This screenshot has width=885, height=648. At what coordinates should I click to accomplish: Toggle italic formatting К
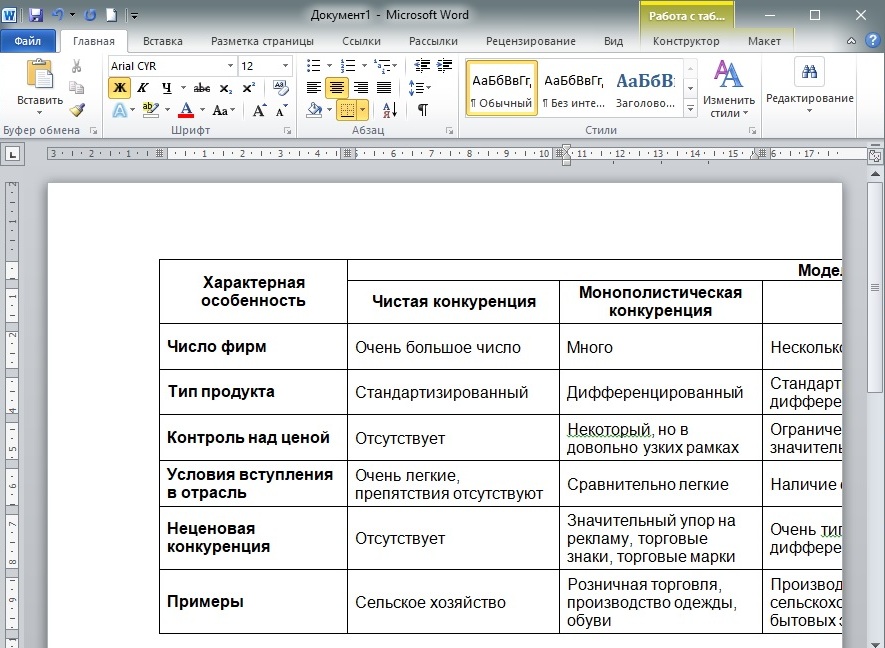[x=142, y=88]
